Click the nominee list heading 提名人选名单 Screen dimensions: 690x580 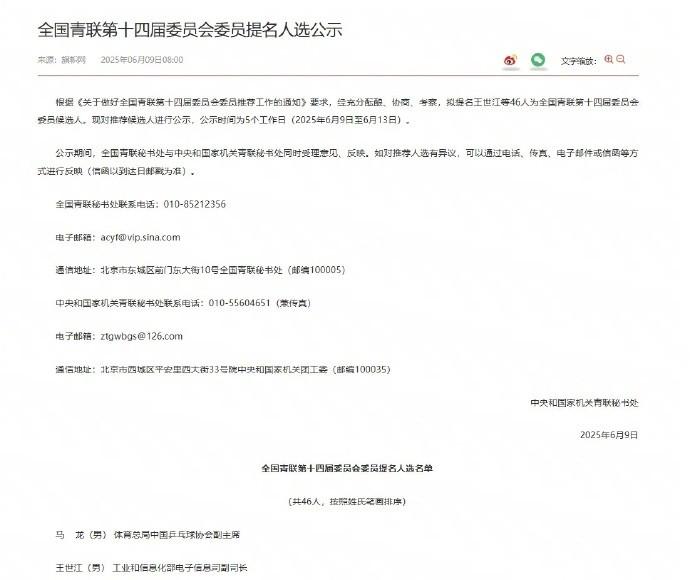[x=347, y=468]
